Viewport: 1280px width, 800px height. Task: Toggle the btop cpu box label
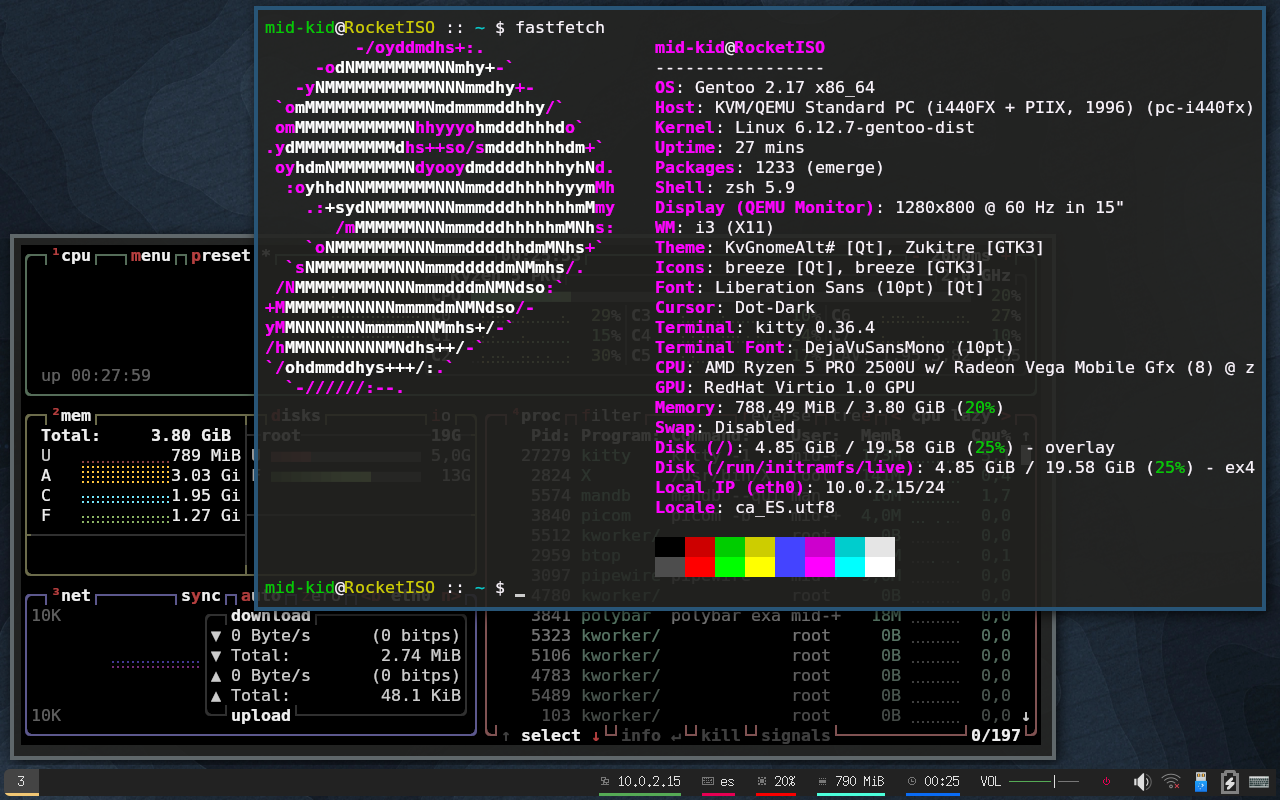[x=71, y=255]
